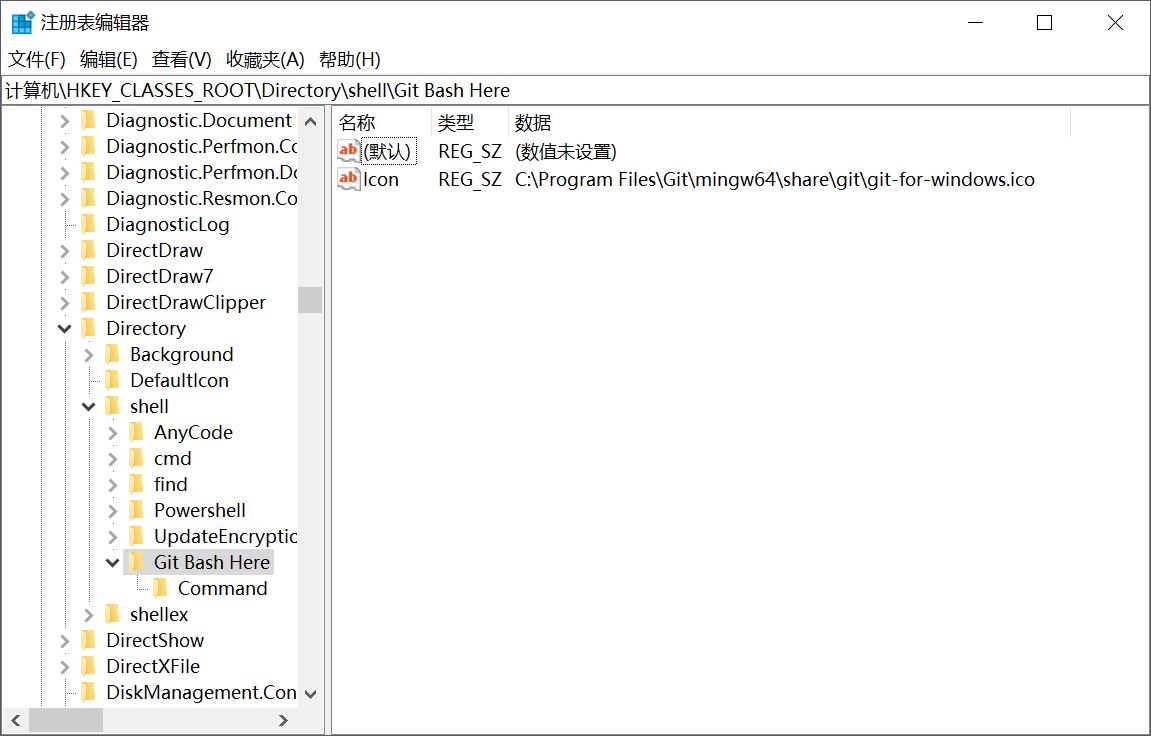Click the tree vertical scrollbar thumb

click(311, 299)
